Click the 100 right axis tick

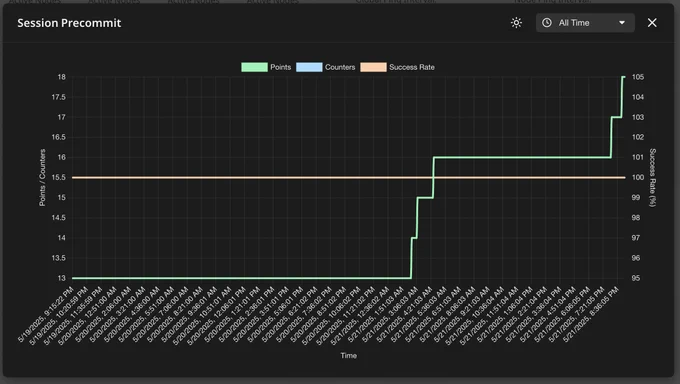point(638,177)
